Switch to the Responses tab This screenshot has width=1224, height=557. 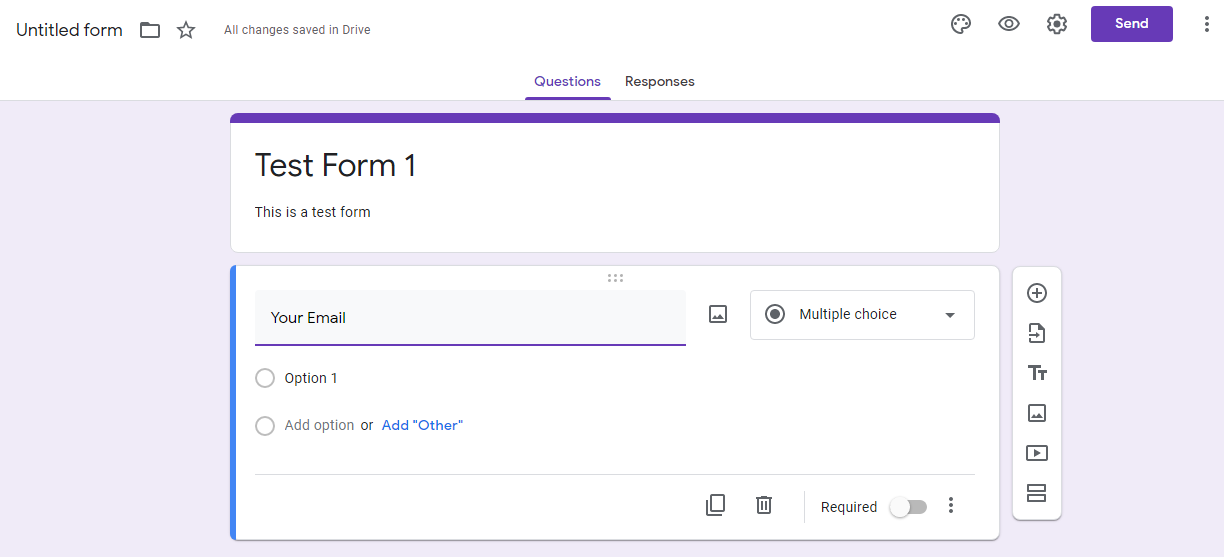659,82
